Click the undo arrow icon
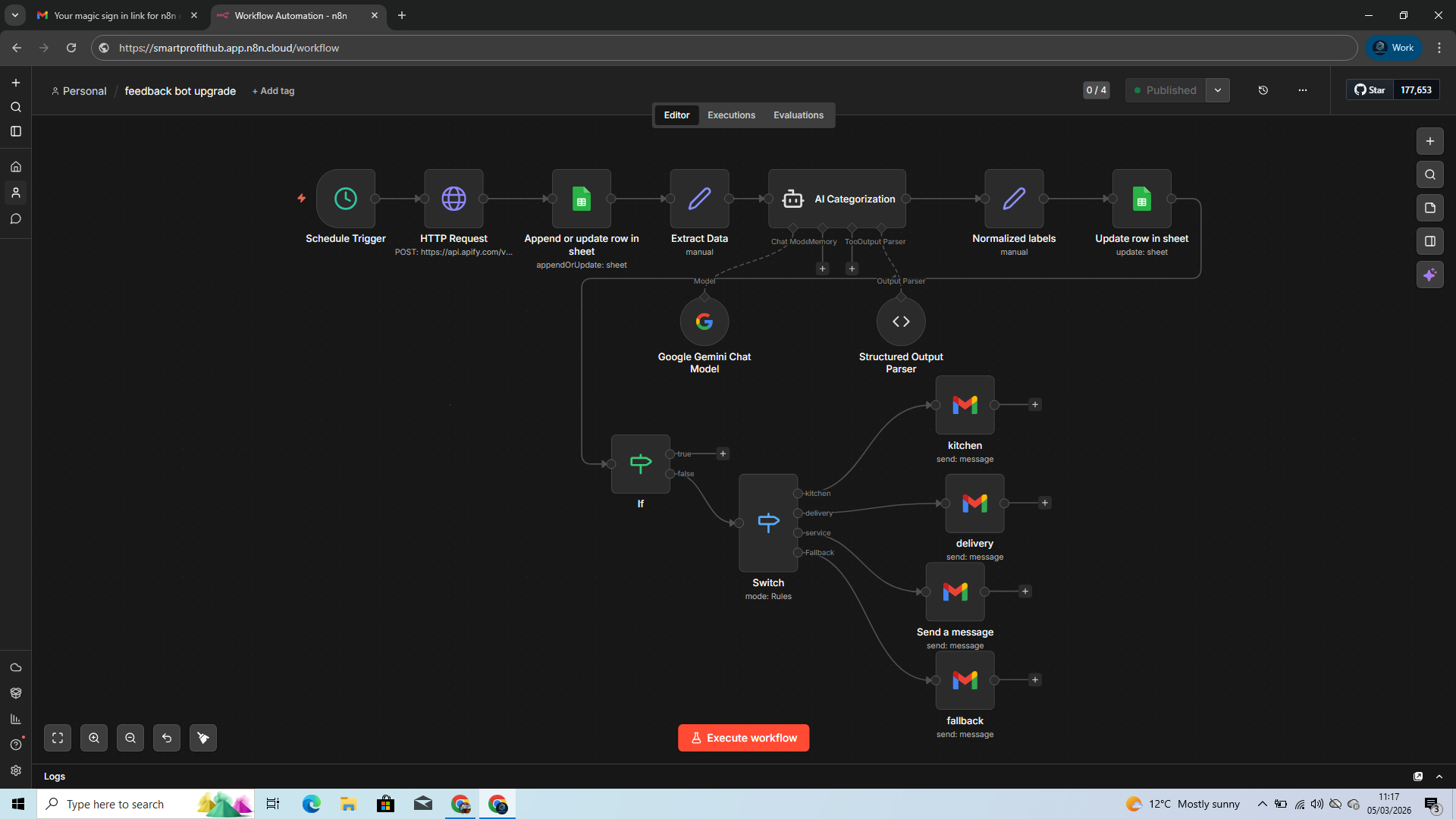 pos(167,737)
